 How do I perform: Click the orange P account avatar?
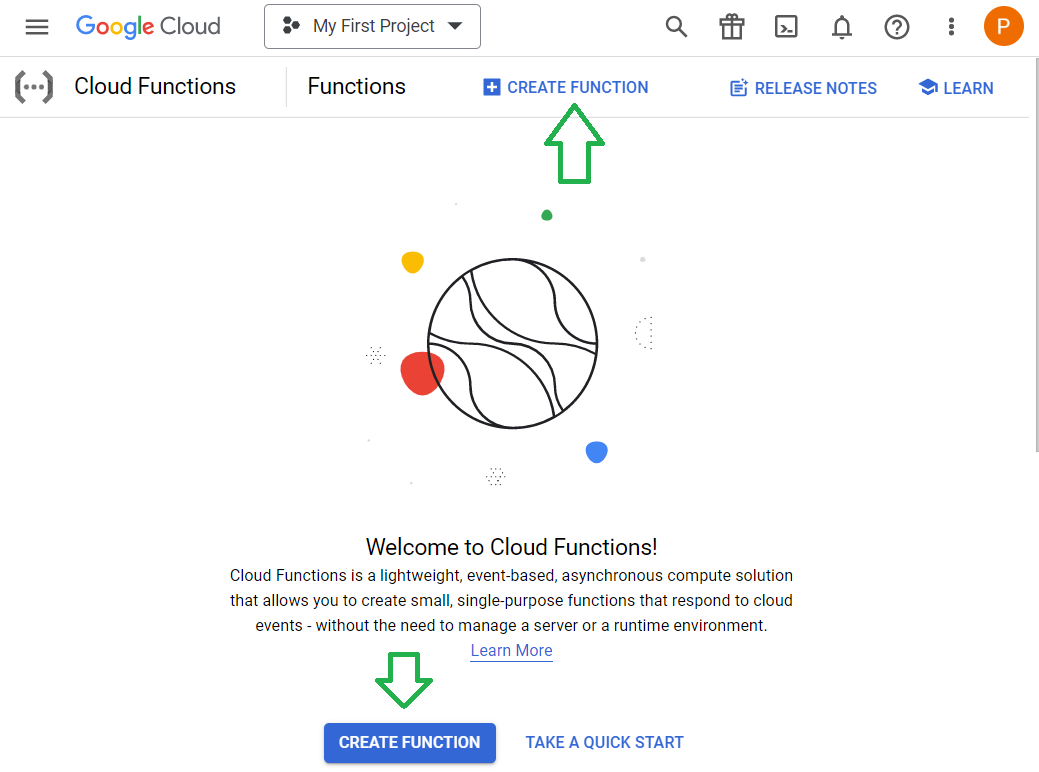(x=1003, y=27)
